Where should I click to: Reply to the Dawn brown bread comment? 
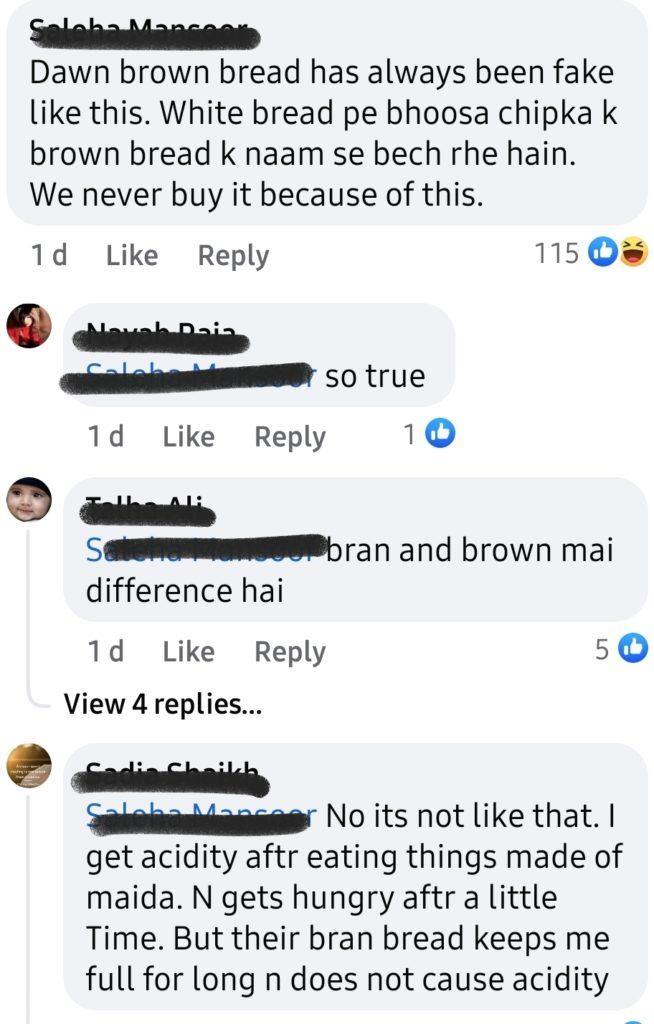coord(233,255)
